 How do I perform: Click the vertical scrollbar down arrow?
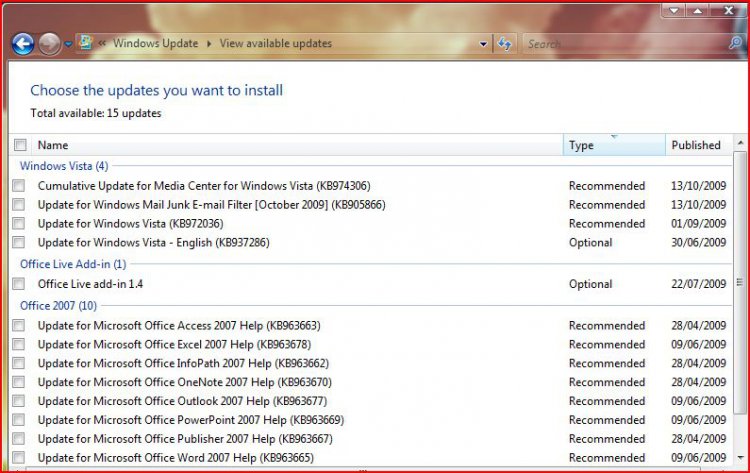click(x=740, y=457)
